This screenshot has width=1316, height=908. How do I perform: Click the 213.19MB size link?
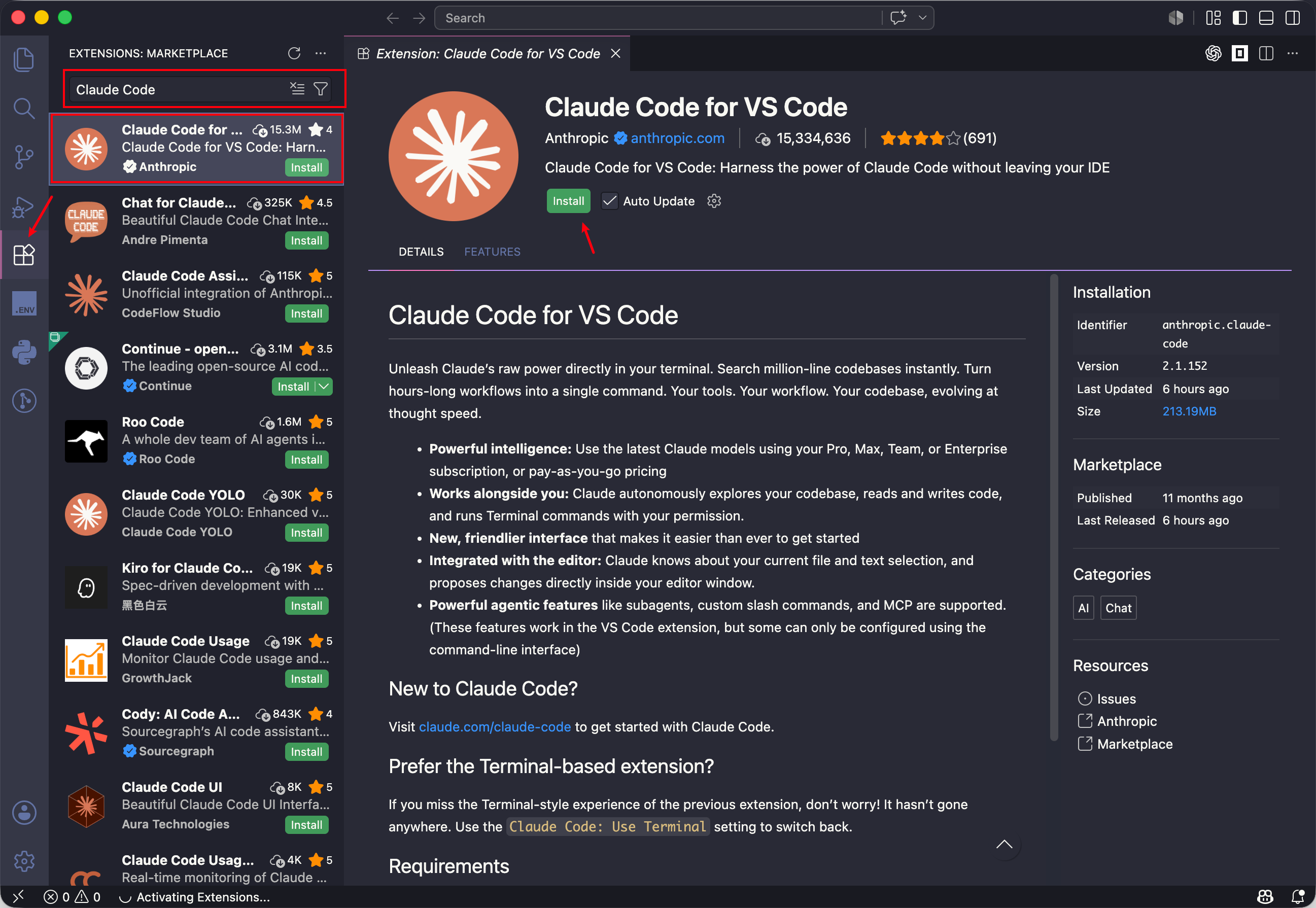click(x=1189, y=411)
